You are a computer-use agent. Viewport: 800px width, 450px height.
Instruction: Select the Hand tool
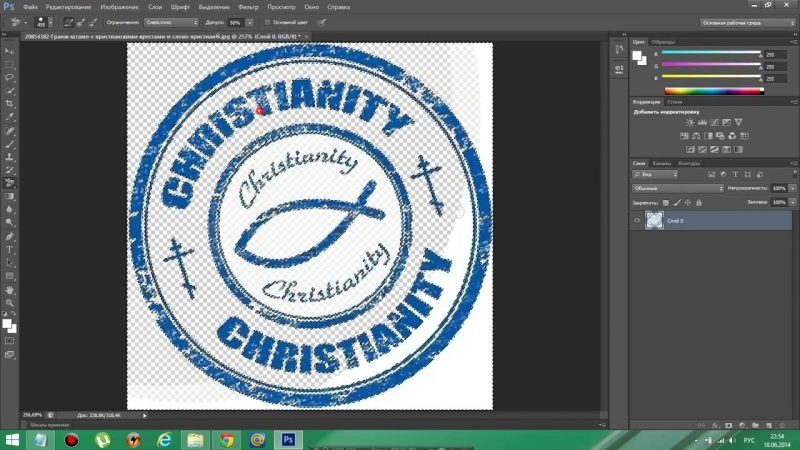tap(10, 290)
